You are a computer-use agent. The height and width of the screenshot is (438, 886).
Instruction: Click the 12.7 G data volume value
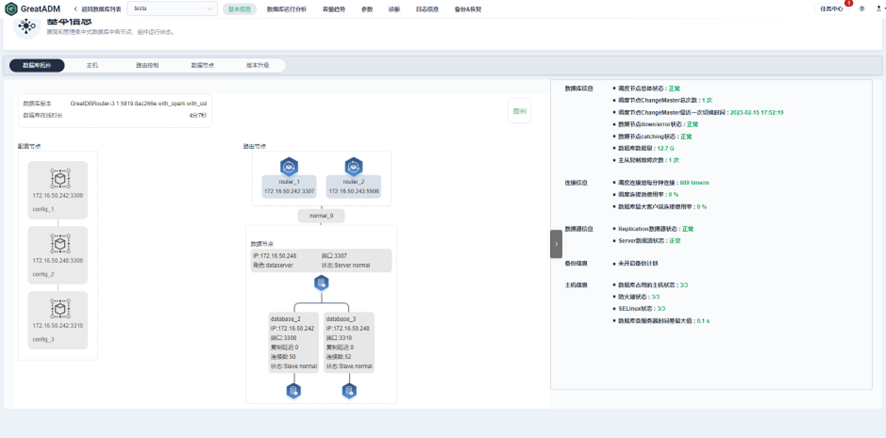point(667,148)
